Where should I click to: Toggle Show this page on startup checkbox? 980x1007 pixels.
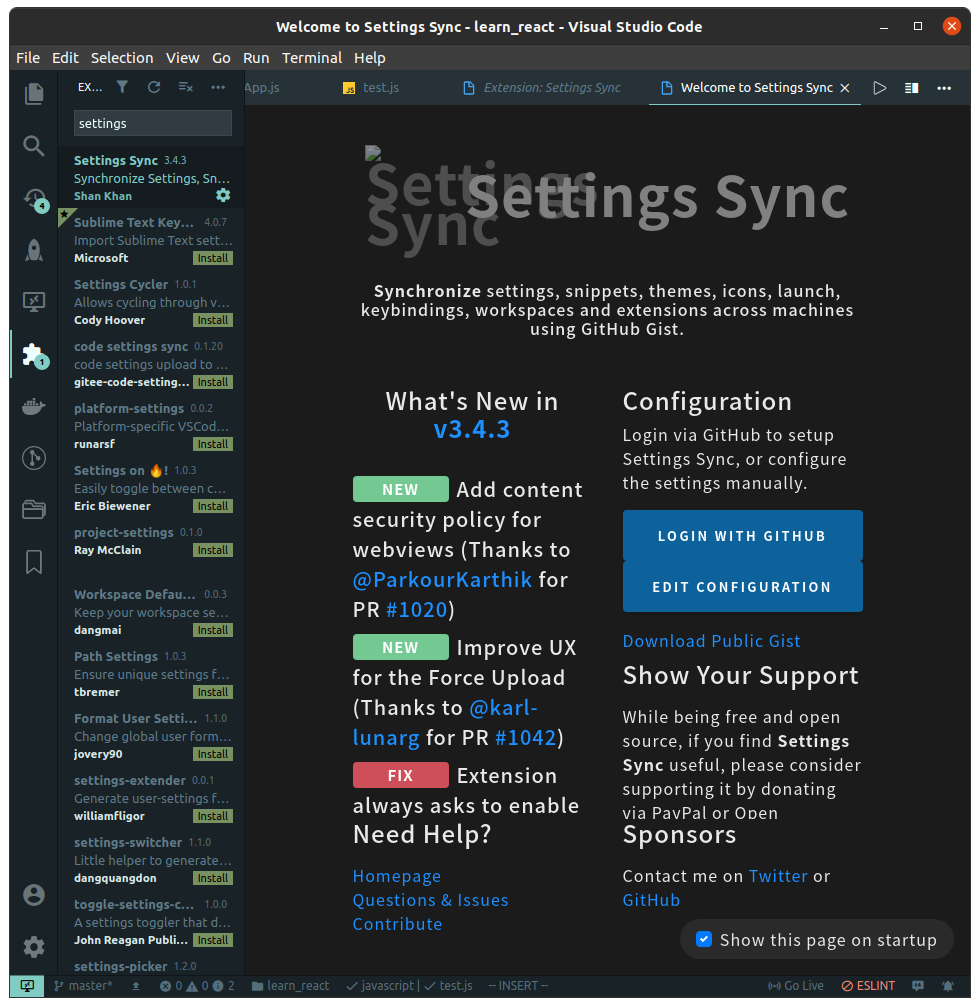click(x=704, y=939)
